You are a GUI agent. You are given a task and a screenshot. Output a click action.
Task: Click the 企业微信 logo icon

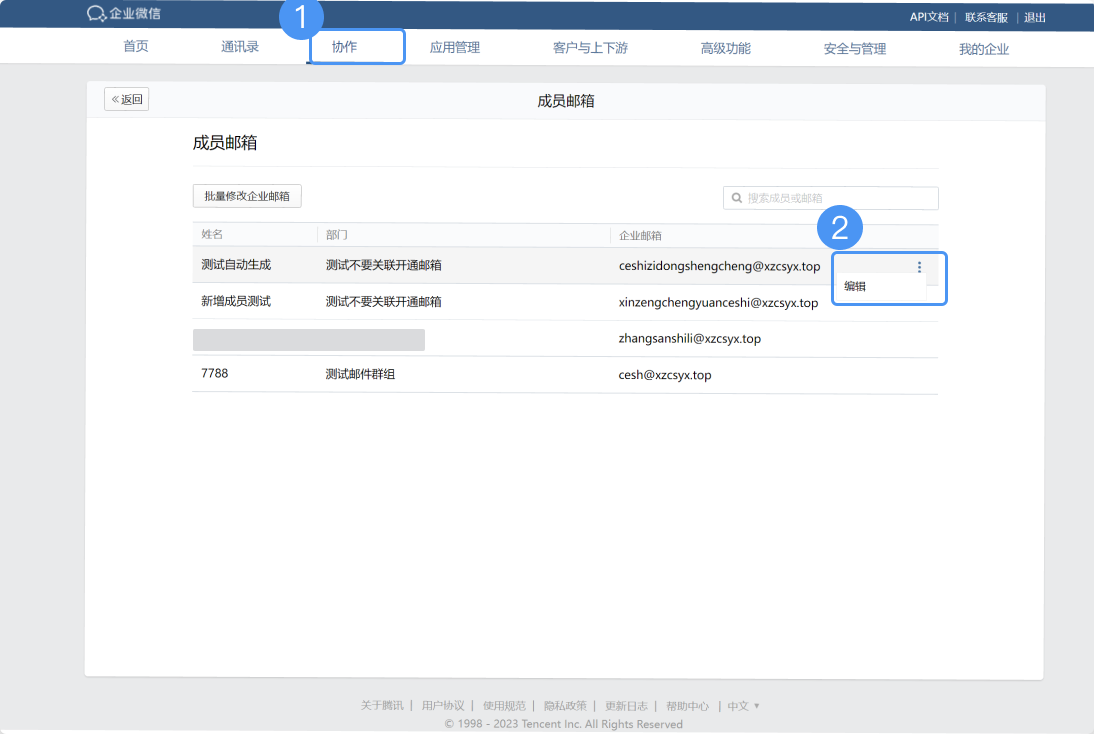[x=95, y=14]
